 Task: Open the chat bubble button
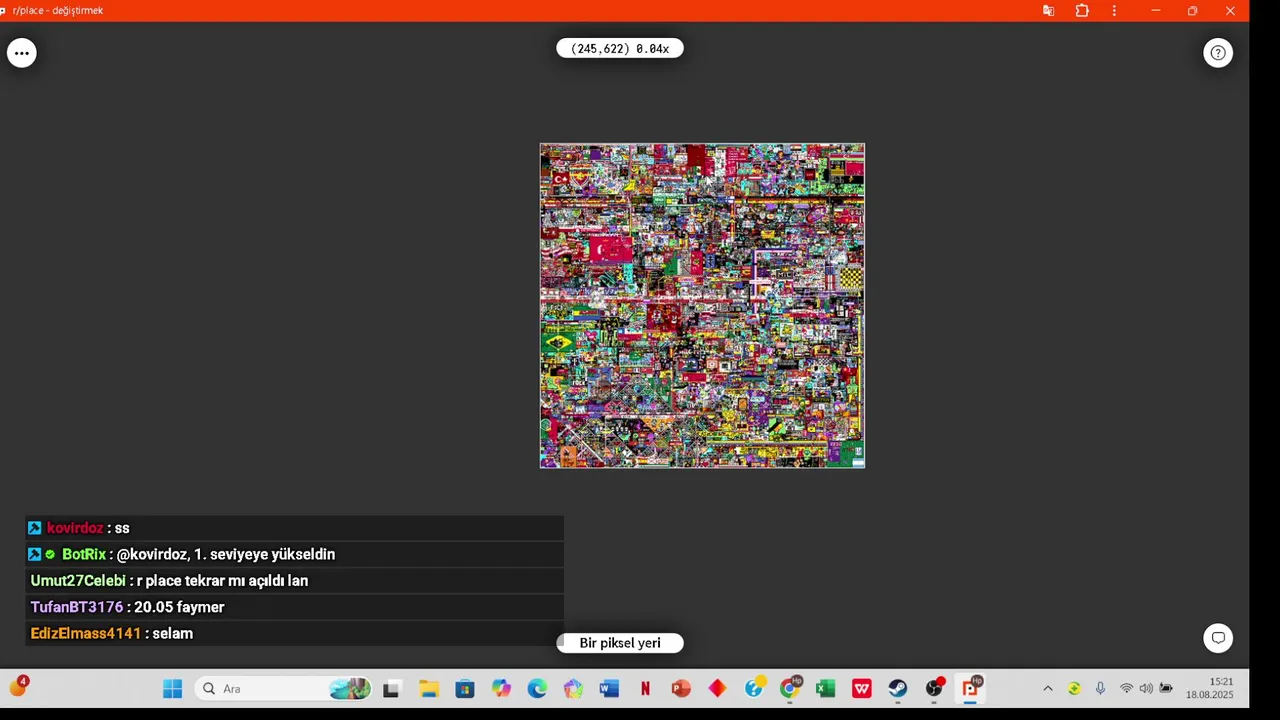click(1218, 638)
